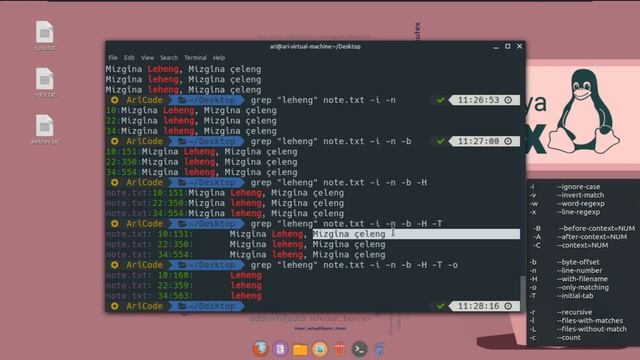This screenshot has height=360, width=640.
Task: Open the File menu in the terminal
Action: [113, 58]
